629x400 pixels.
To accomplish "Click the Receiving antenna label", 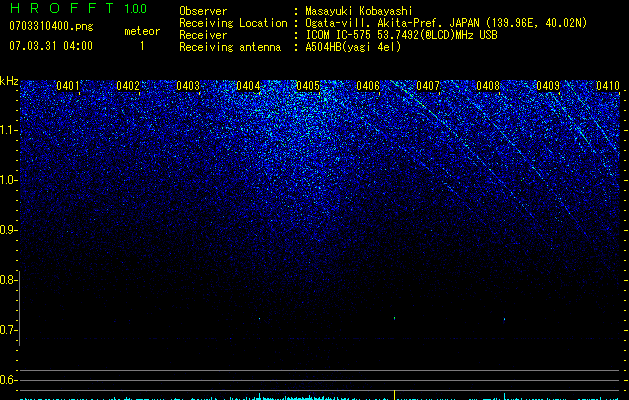I will [230, 47].
